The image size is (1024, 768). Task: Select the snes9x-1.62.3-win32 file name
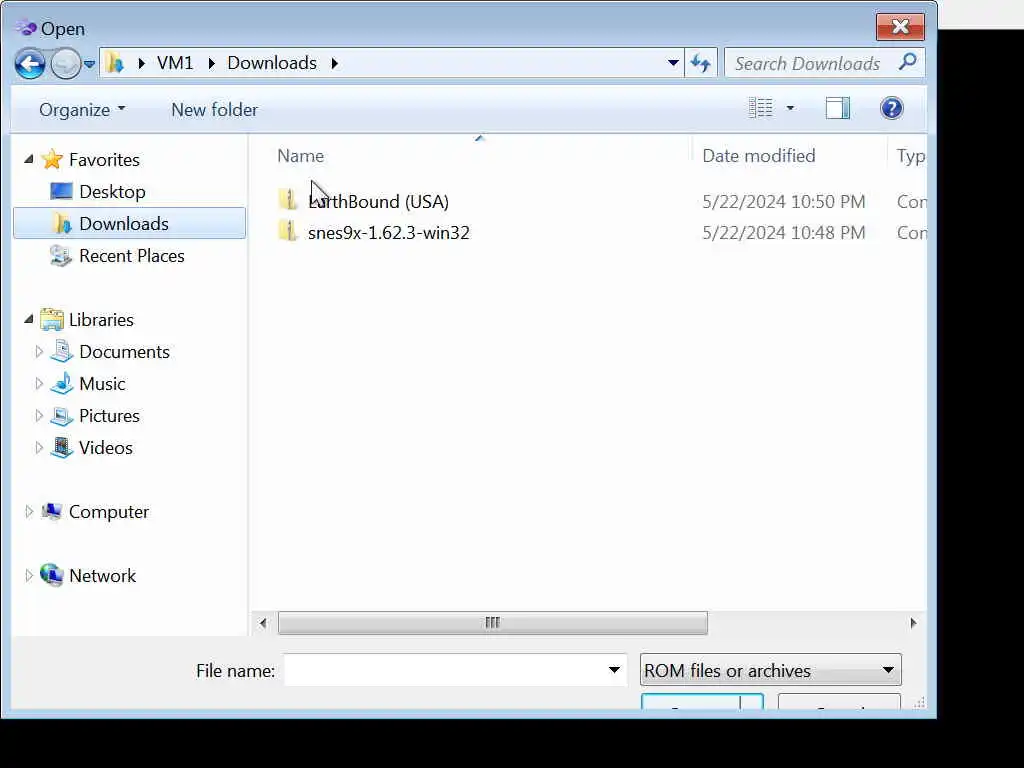pyautogui.click(x=389, y=233)
